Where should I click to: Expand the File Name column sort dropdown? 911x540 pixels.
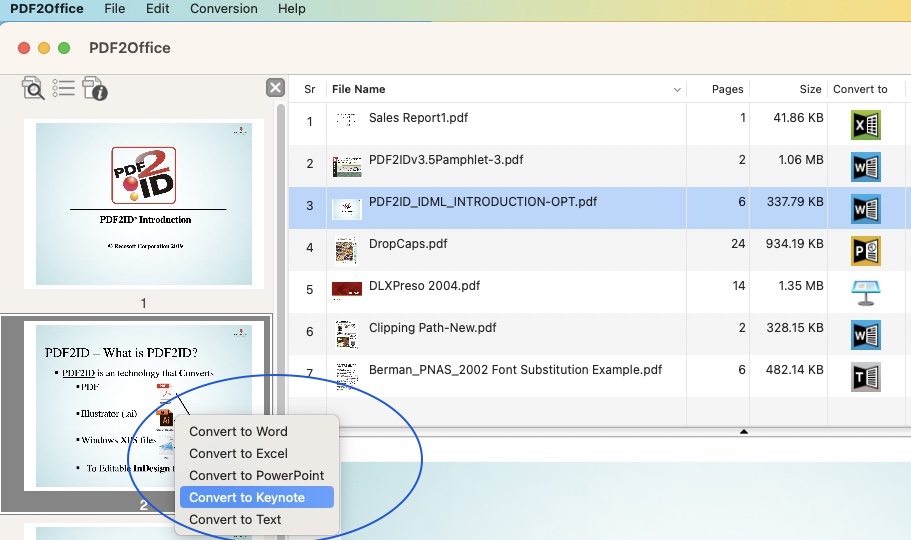(677, 90)
